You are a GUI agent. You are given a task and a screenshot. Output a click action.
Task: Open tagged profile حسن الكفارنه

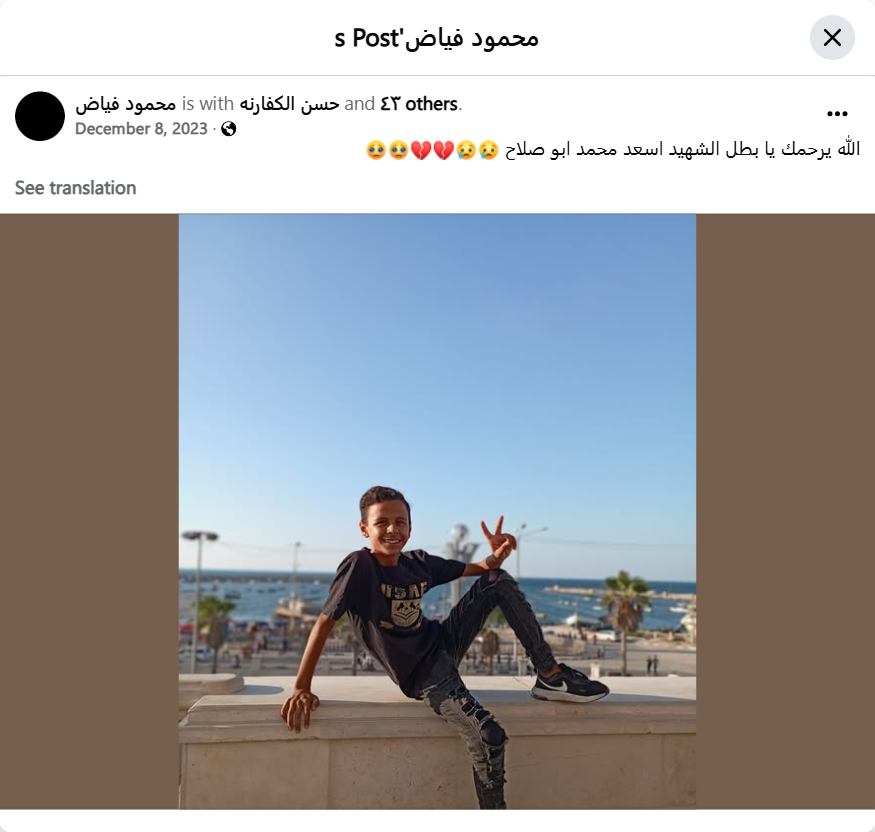tap(289, 104)
